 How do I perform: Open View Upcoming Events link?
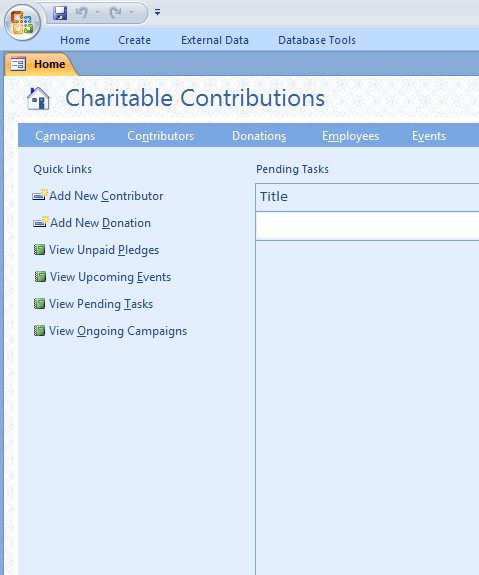[x=110, y=277]
